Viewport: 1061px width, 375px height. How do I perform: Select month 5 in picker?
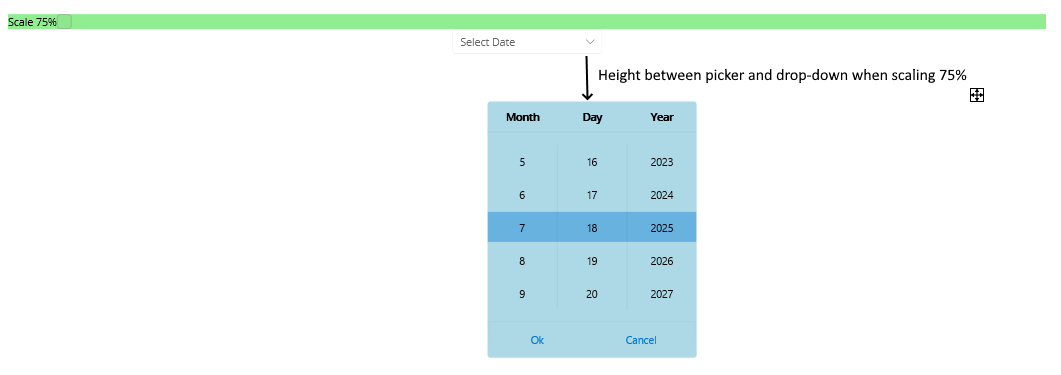(522, 162)
